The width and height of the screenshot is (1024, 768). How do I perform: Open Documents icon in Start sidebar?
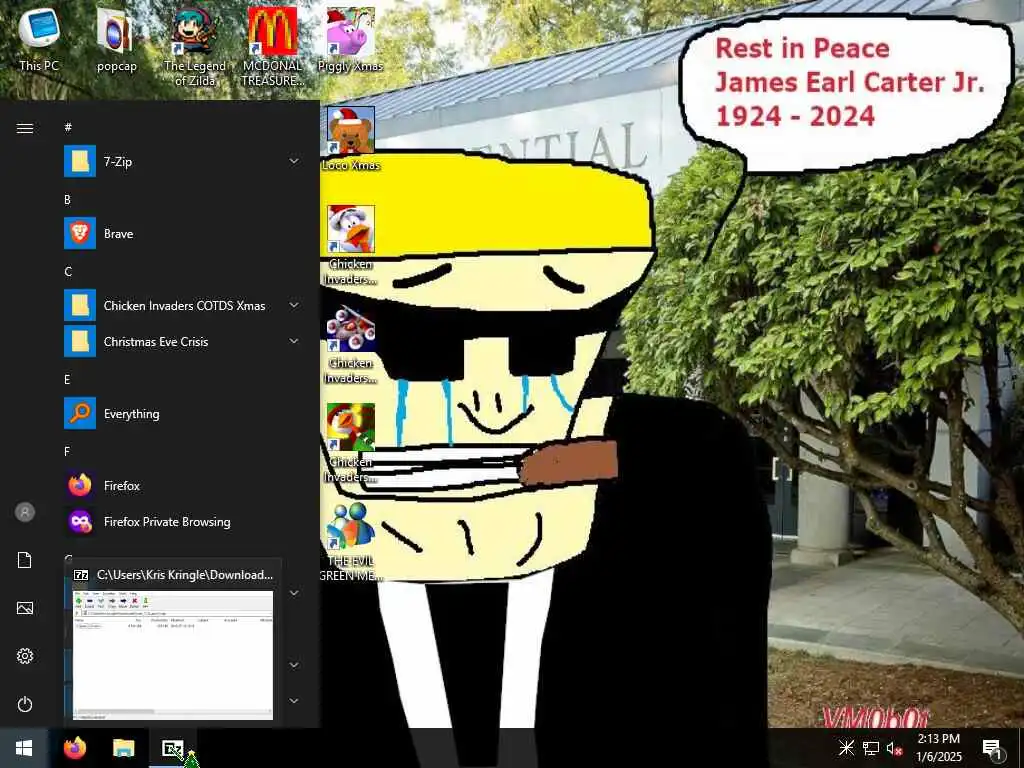(x=25, y=560)
